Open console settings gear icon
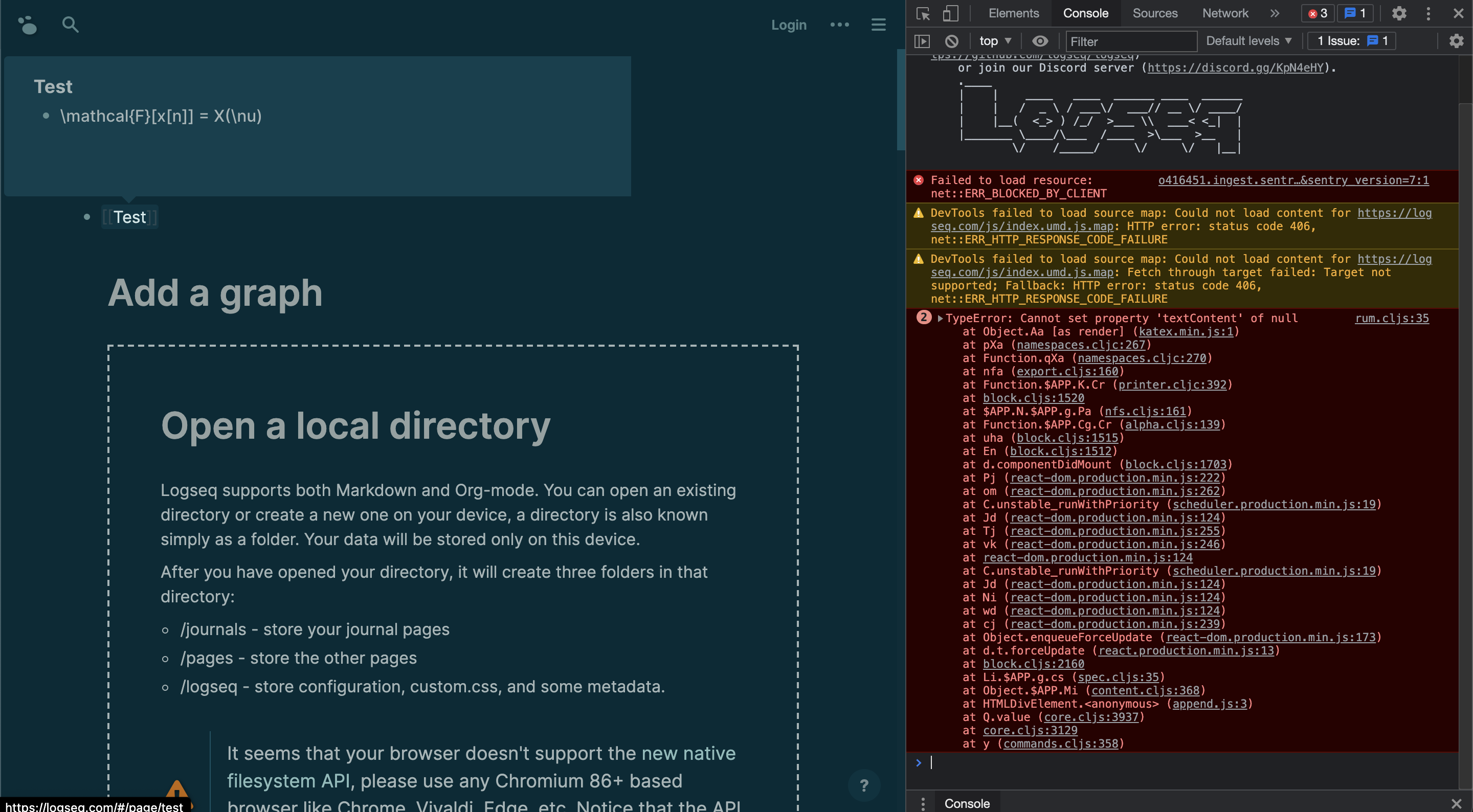This screenshot has width=1473, height=812. coord(1456,41)
